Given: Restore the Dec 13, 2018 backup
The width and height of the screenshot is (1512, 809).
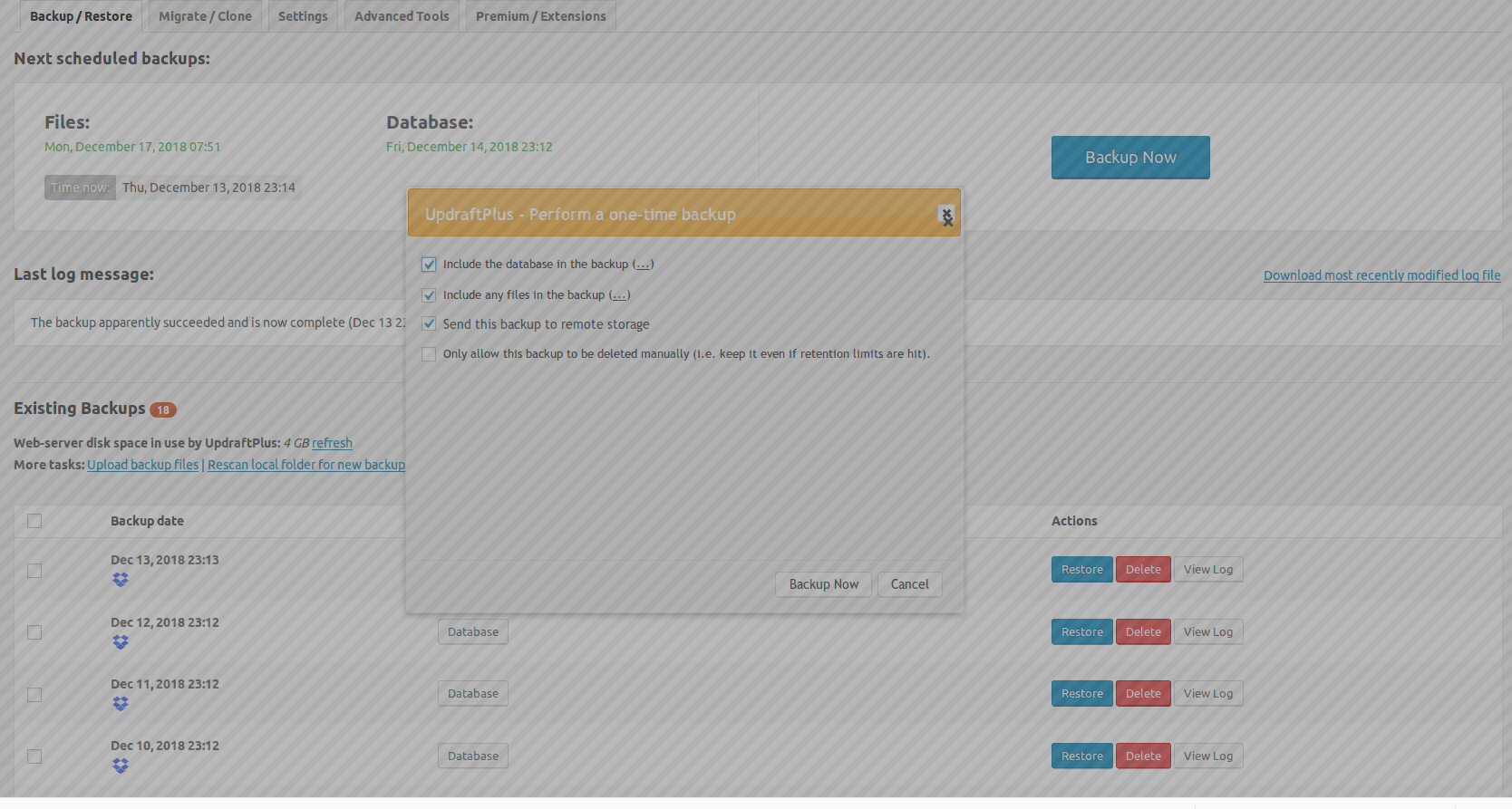Looking at the screenshot, I should pos(1082,570).
